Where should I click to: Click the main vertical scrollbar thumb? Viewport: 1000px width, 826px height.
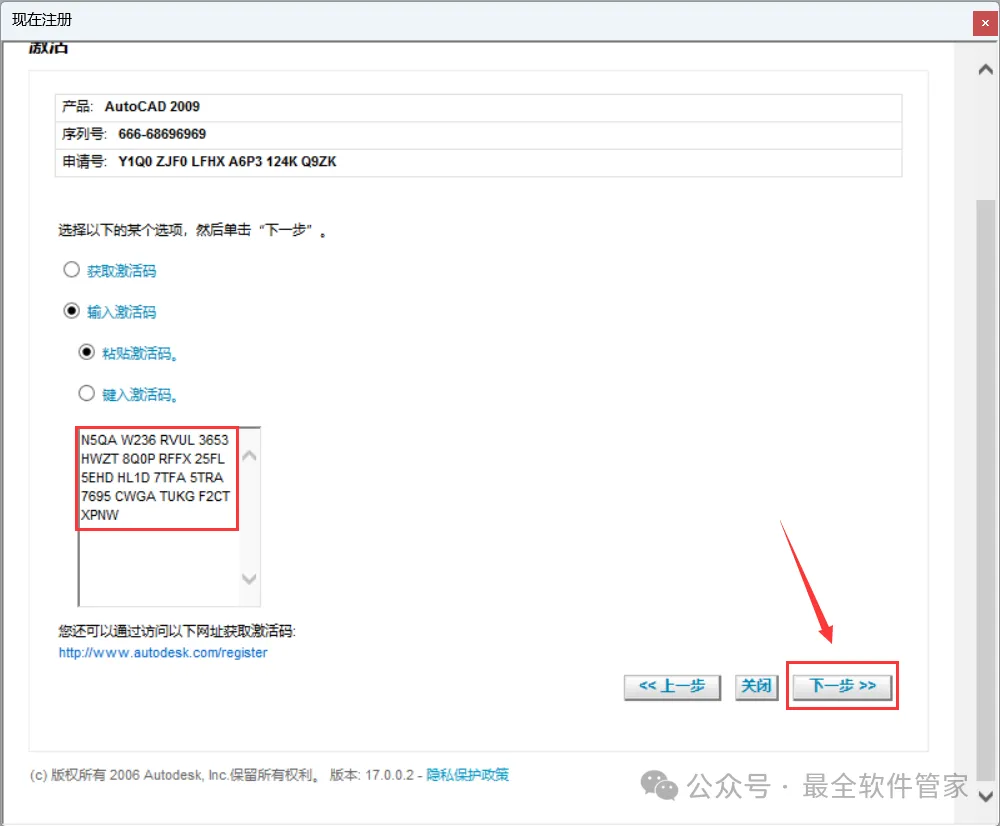coord(986,491)
